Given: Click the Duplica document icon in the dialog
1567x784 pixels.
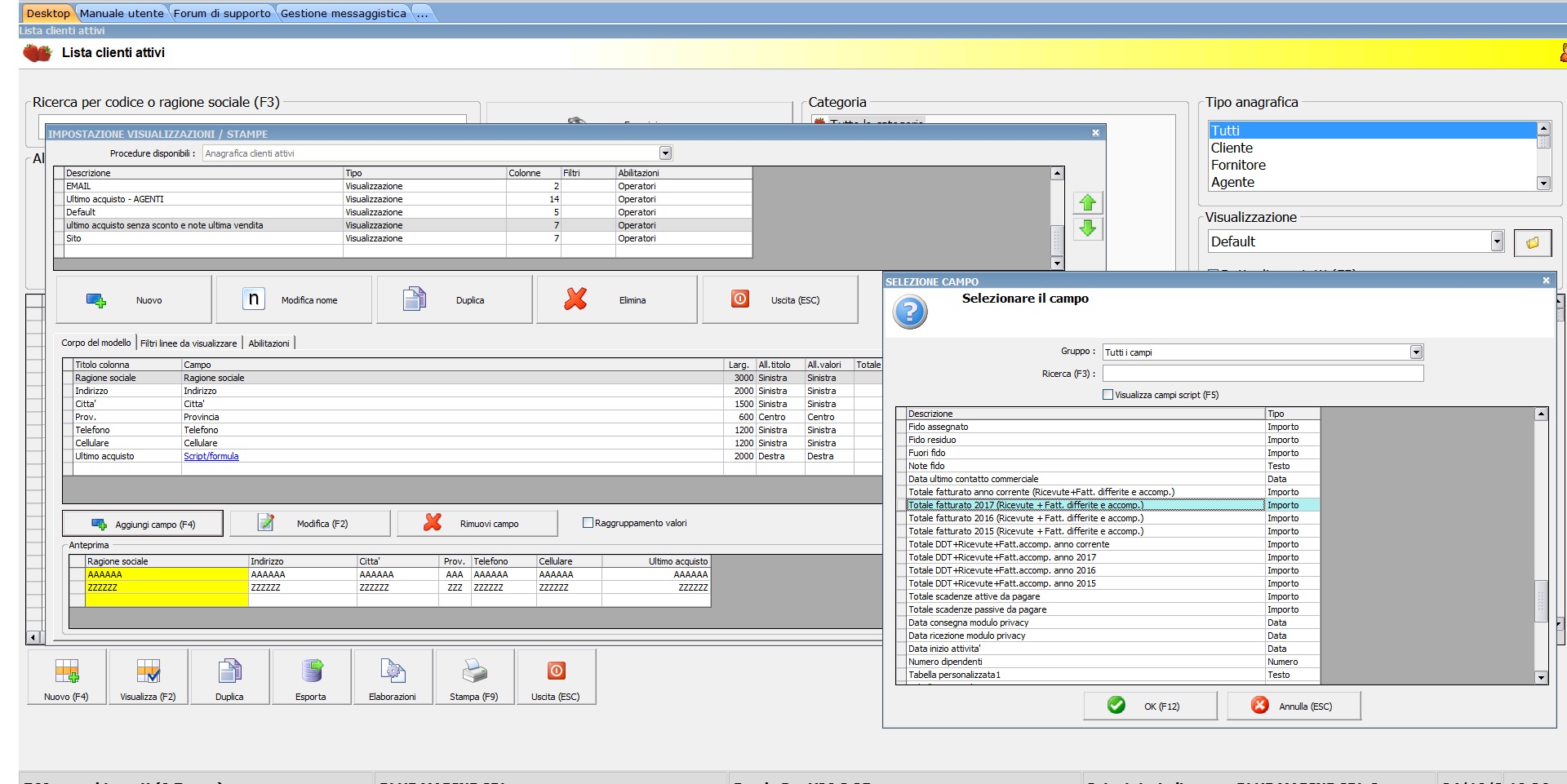Looking at the screenshot, I should pyautogui.click(x=415, y=299).
